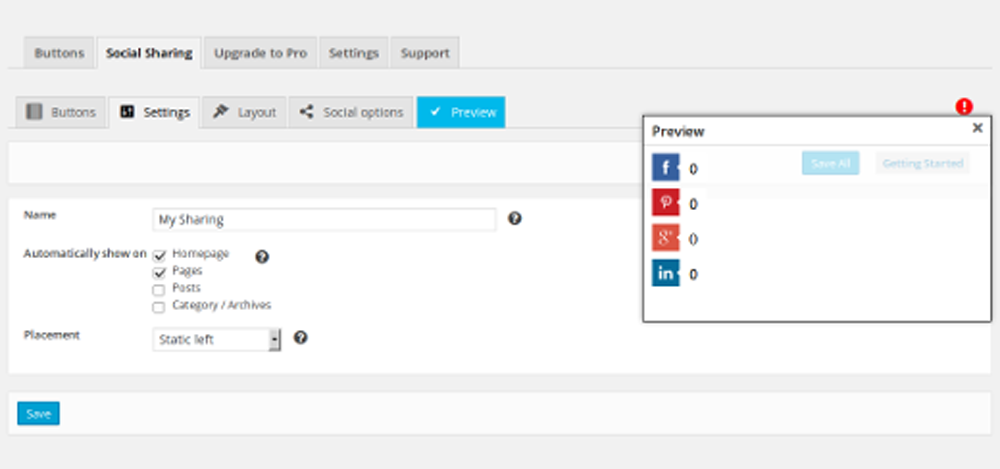Open the Placement dropdown showing Static left
The width and height of the screenshot is (1000, 469).
tap(217, 339)
